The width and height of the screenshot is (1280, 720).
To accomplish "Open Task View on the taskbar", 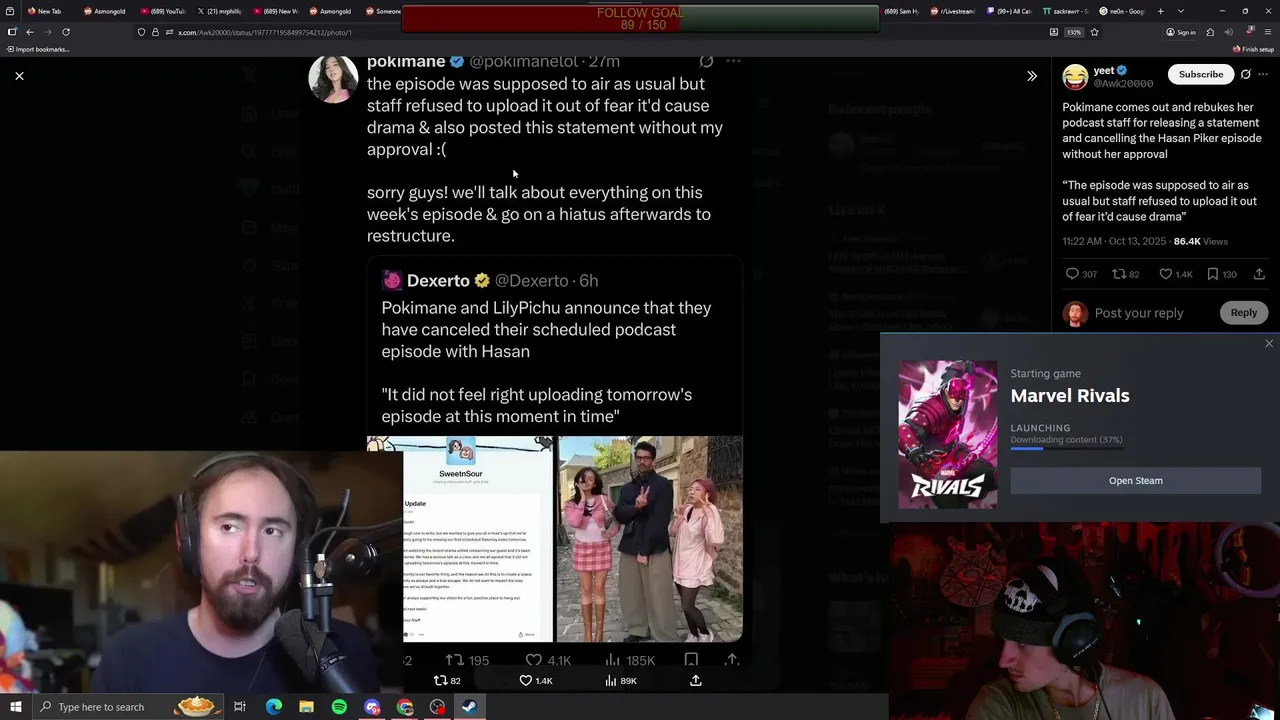I will tap(240, 707).
